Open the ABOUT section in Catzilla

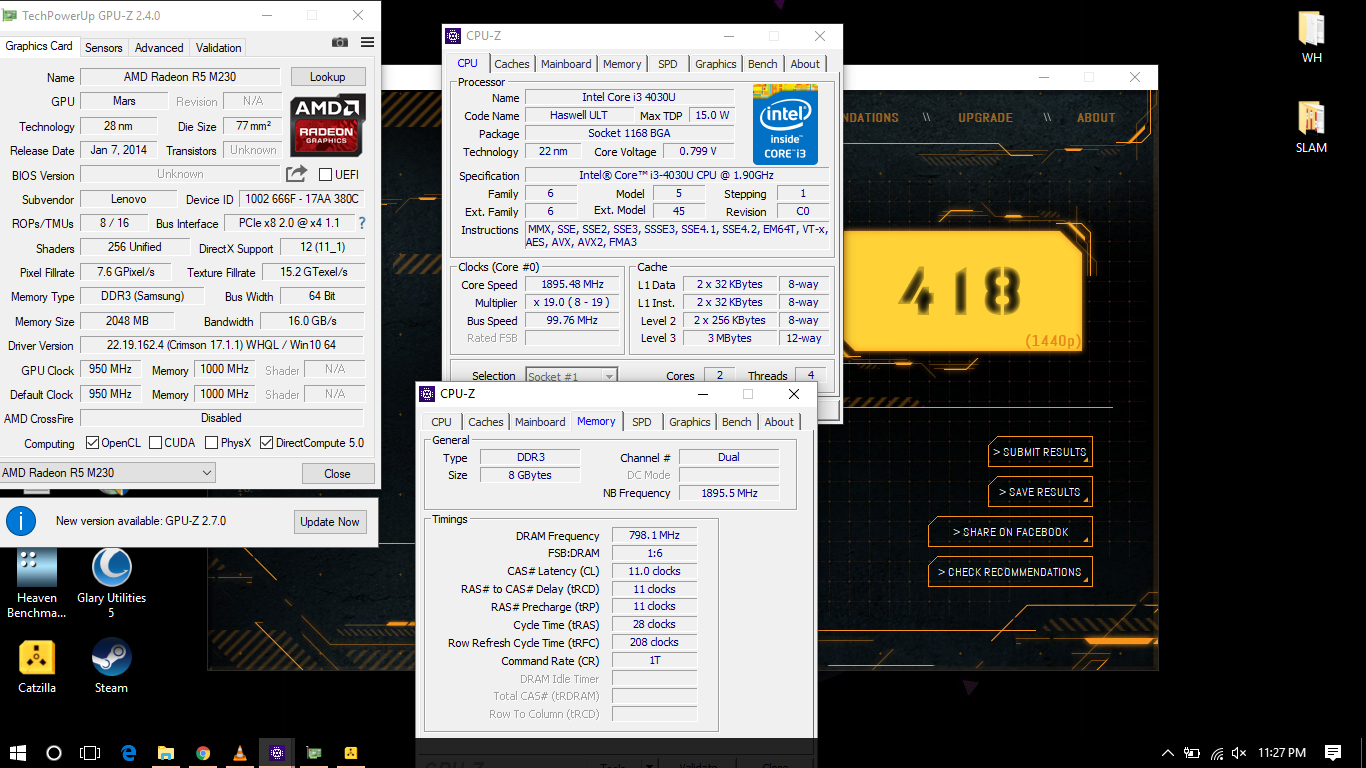tap(1096, 118)
